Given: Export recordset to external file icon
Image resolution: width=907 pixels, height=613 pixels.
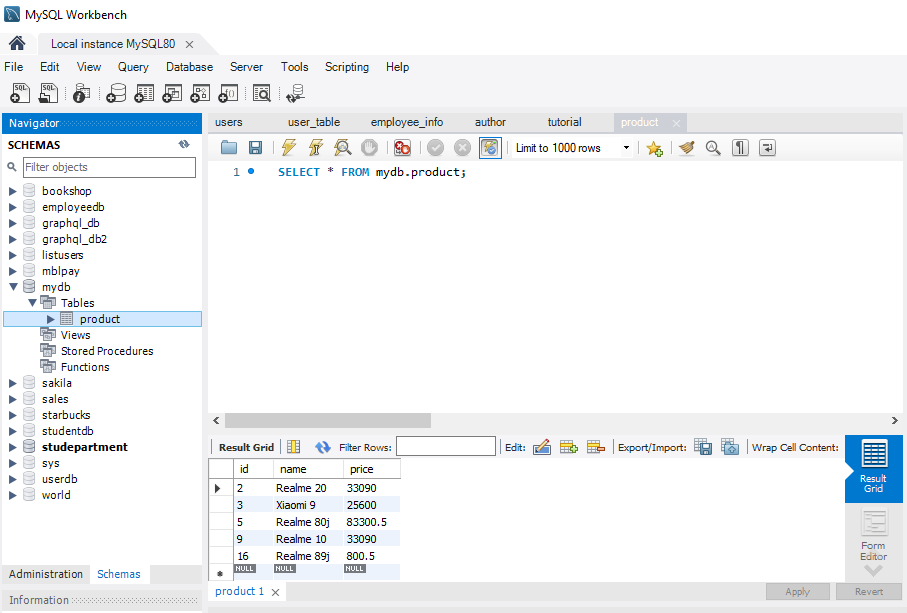Looking at the screenshot, I should tap(703, 447).
